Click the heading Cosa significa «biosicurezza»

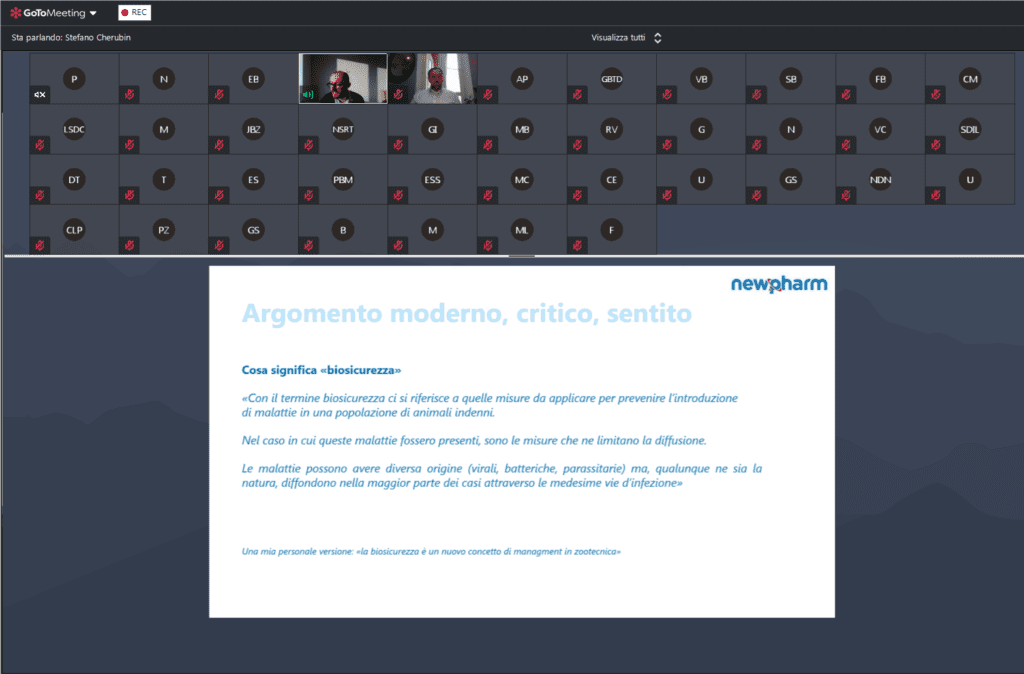click(321, 370)
